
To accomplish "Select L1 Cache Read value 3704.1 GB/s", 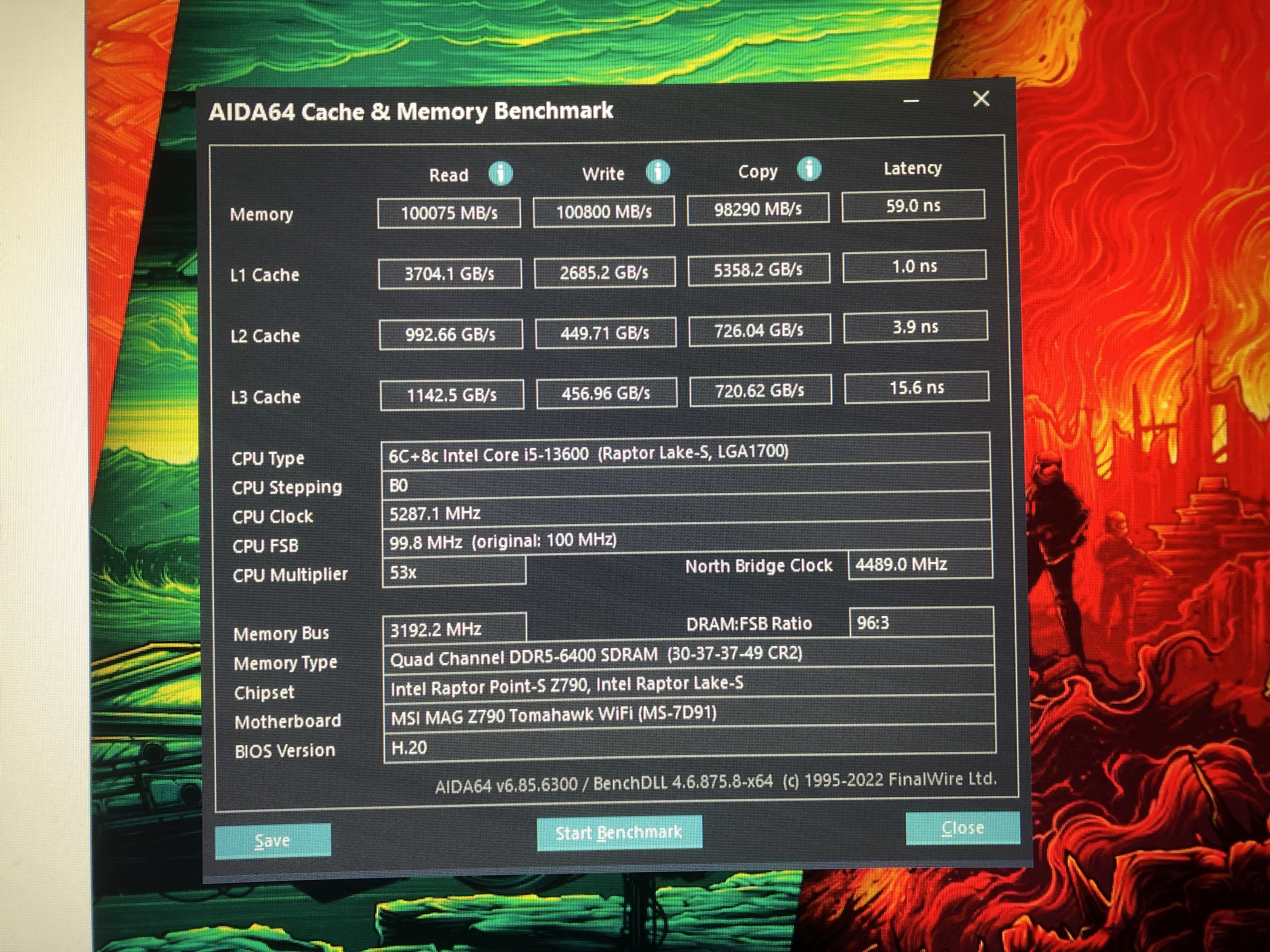I will pos(450,273).
